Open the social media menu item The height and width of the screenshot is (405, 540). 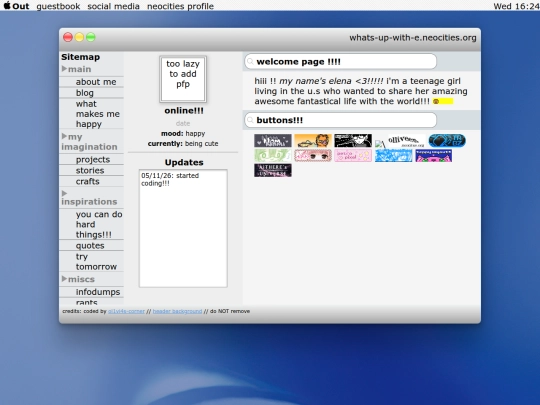pyautogui.click(x=113, y=6)
